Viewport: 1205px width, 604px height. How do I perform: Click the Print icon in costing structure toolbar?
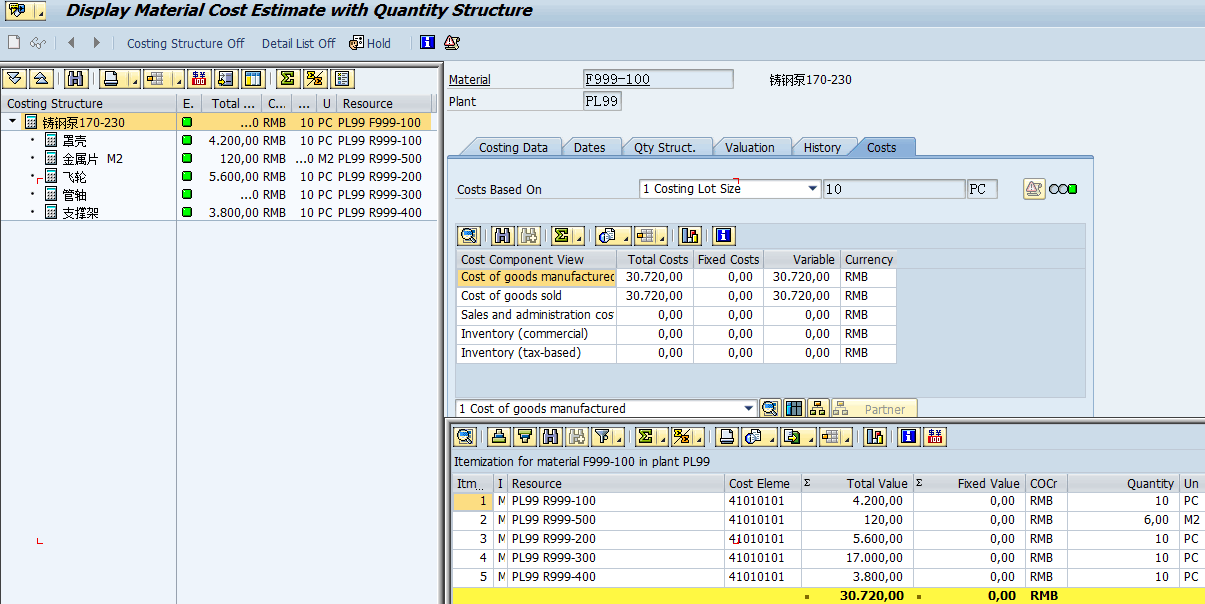[112, 79]
